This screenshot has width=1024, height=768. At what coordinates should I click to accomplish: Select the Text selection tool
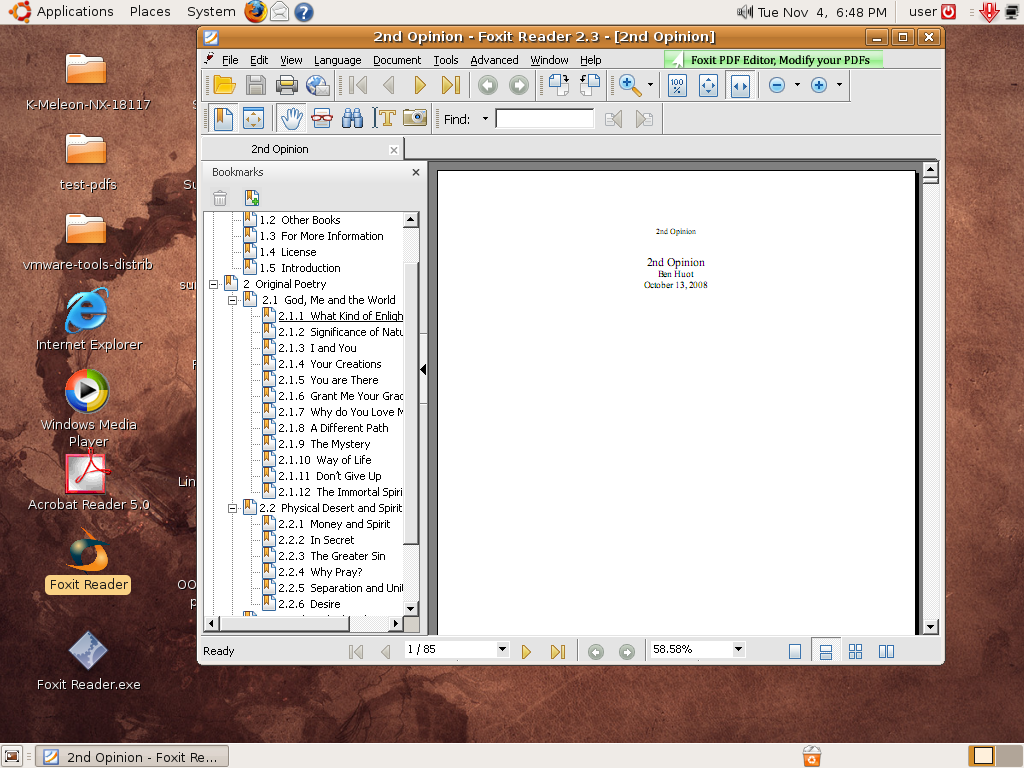pyautogui.click(x=384, y=118)
